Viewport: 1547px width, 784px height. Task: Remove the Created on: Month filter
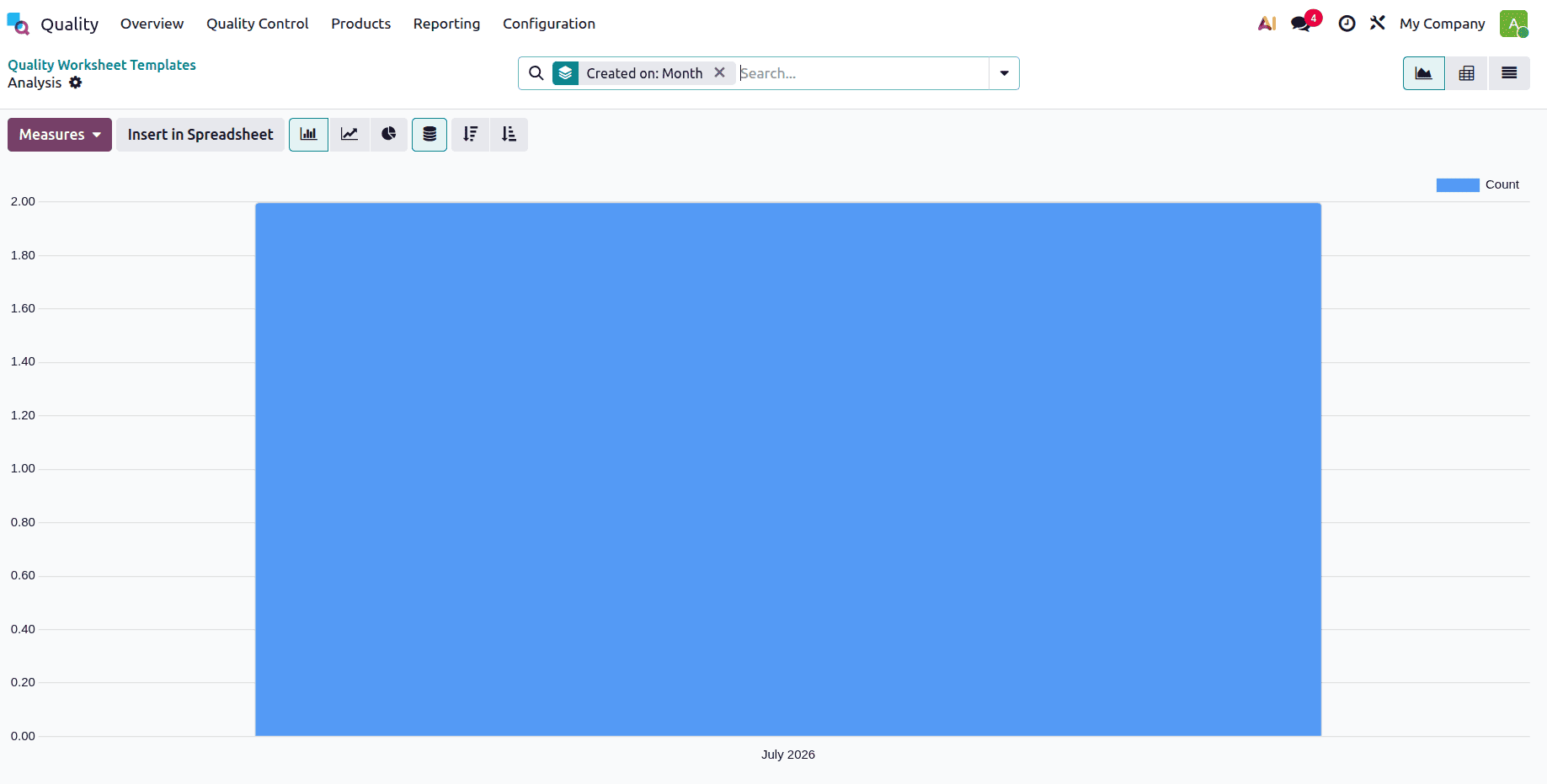coord(719,72)
